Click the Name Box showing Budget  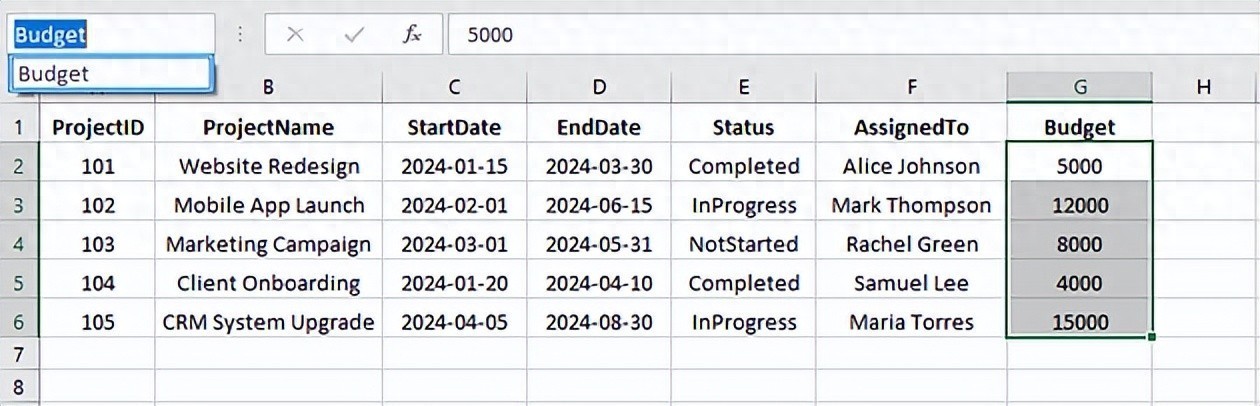click(111, 35)
